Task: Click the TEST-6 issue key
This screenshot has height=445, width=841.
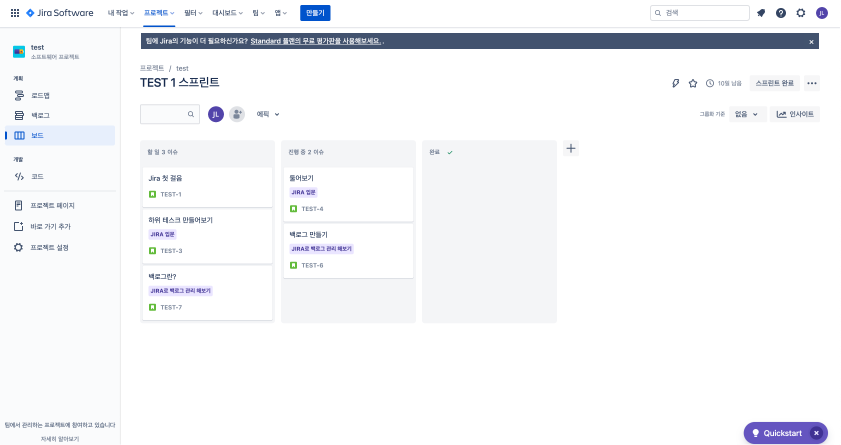Action: 312,265
